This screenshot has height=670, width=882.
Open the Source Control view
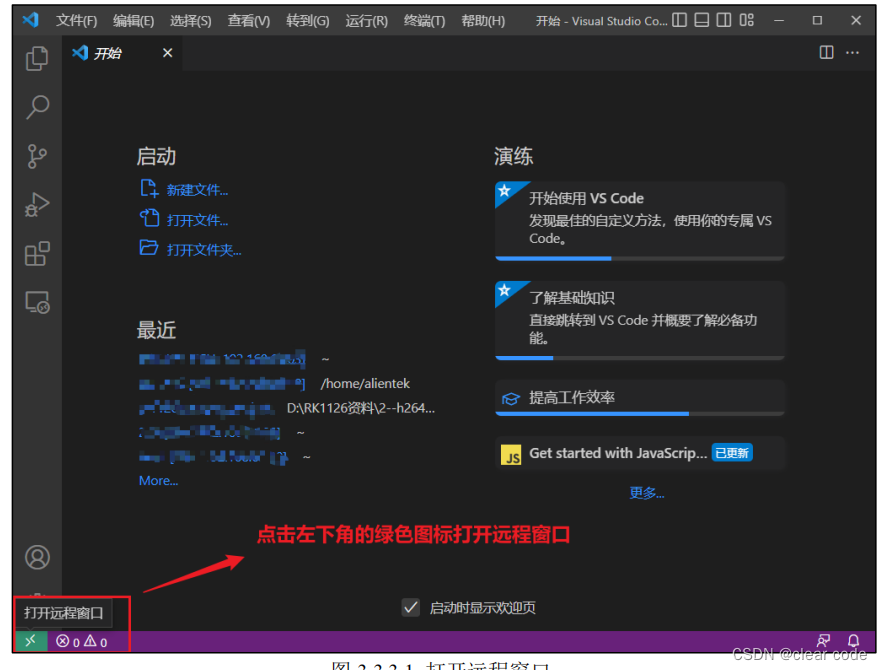pos(36,156)
